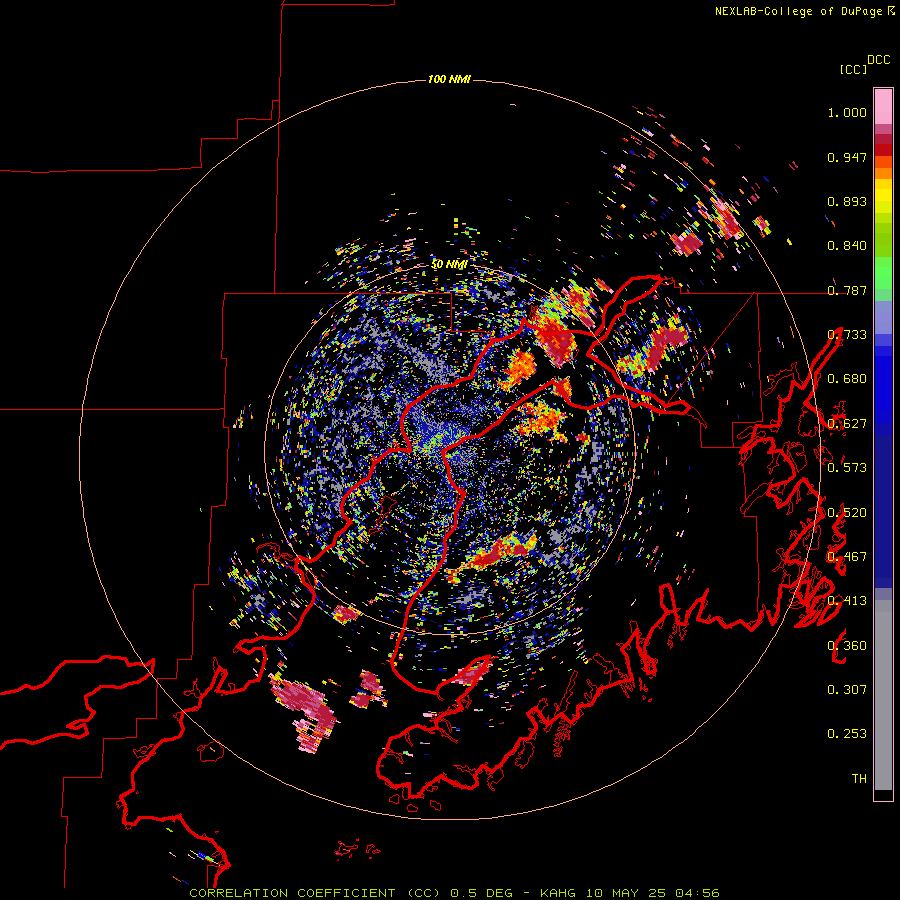Click the 0.573 scale value
The width and height of the screenshot is (900, 900).
[x=847, y=468]
